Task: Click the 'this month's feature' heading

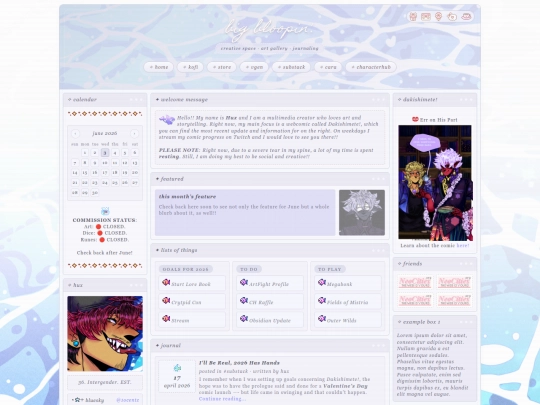Action: coord(187,197)
